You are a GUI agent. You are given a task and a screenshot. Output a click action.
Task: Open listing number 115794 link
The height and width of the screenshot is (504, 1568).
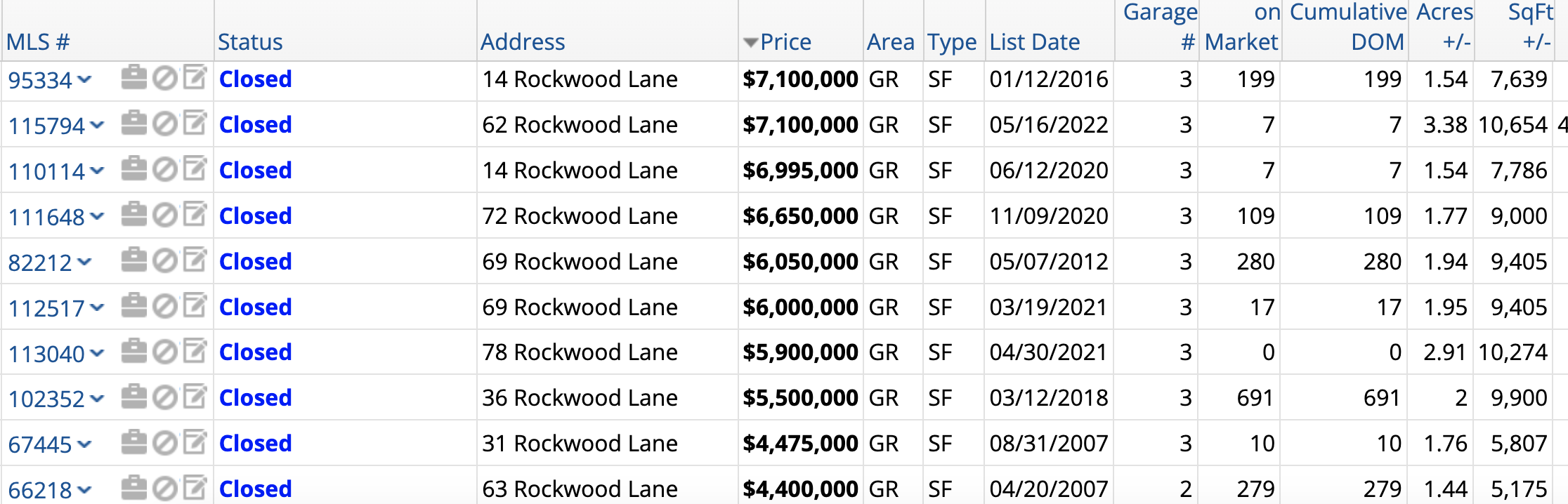46,126
